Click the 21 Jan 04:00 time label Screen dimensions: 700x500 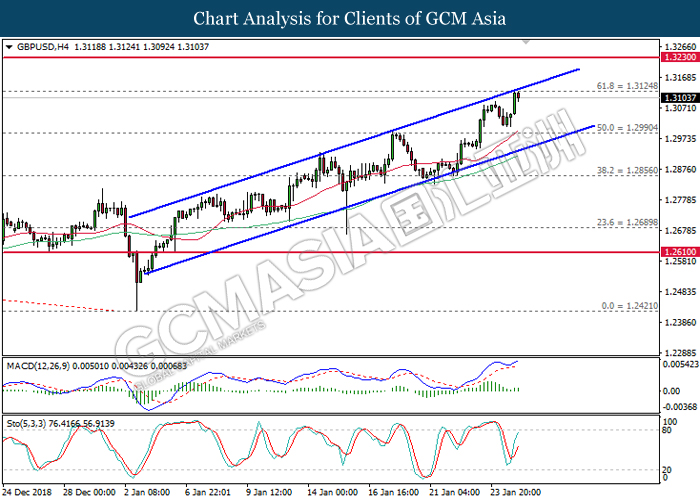tap(454, 492)
